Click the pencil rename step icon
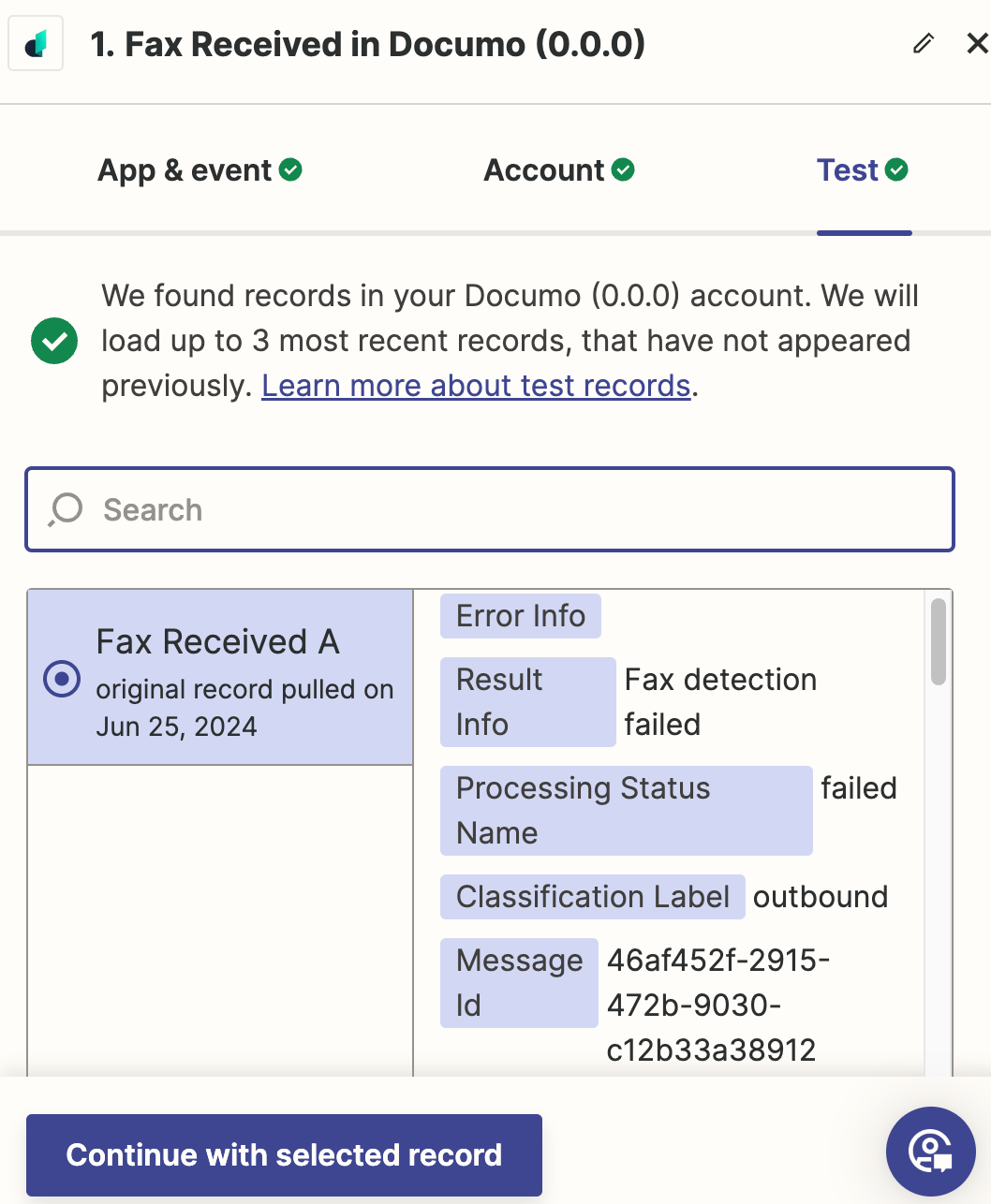The image size is (991, 1204). click(924, 43)
